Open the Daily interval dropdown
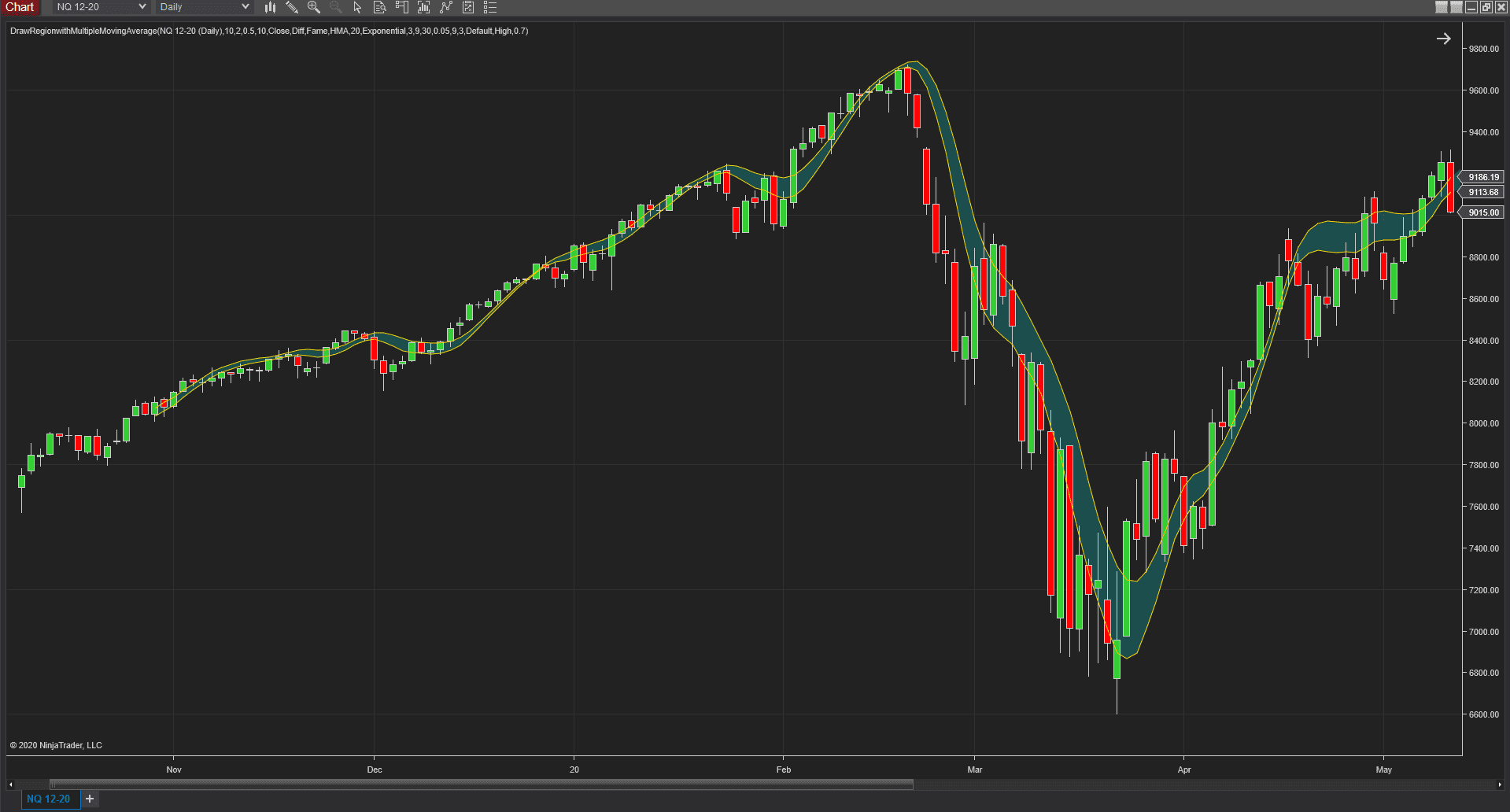This screenshot has height=812, width=1510. click(204, 7)
